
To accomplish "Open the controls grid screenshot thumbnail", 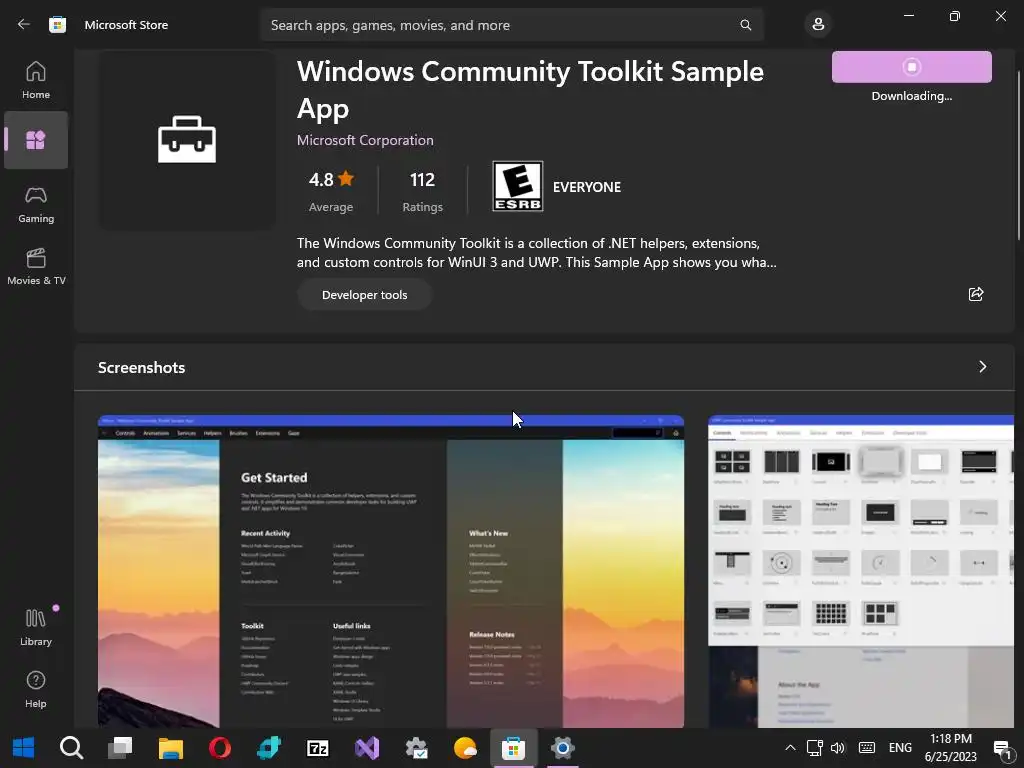I will tap(861, 571).
